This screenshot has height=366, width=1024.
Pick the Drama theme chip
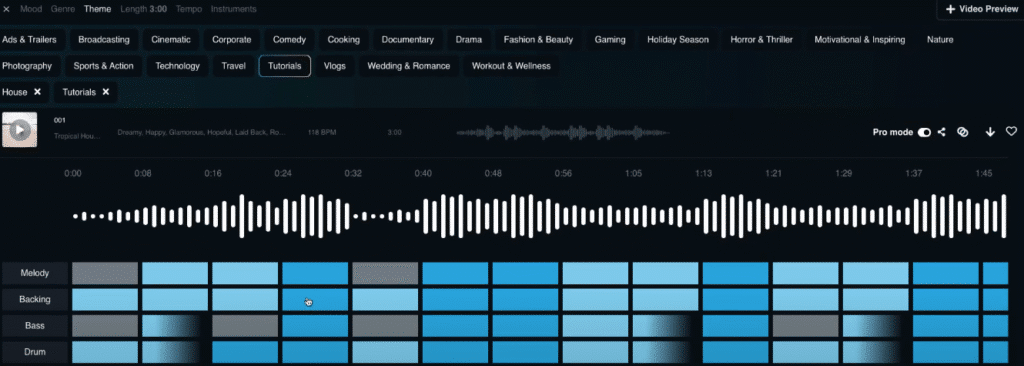(x=469, y=39)
